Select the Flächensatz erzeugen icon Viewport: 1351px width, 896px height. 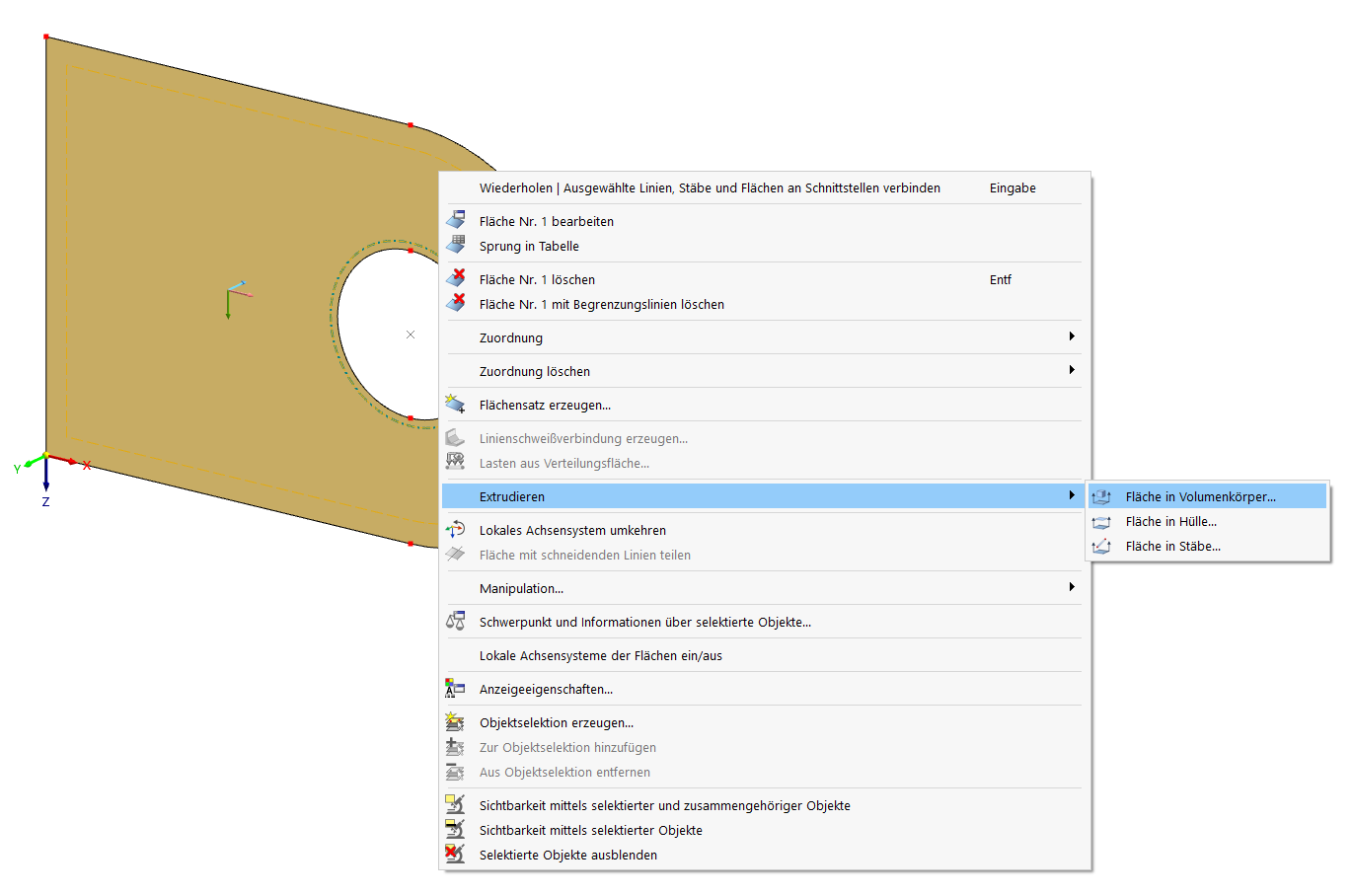pyautogui.click(x=456, y=403)
